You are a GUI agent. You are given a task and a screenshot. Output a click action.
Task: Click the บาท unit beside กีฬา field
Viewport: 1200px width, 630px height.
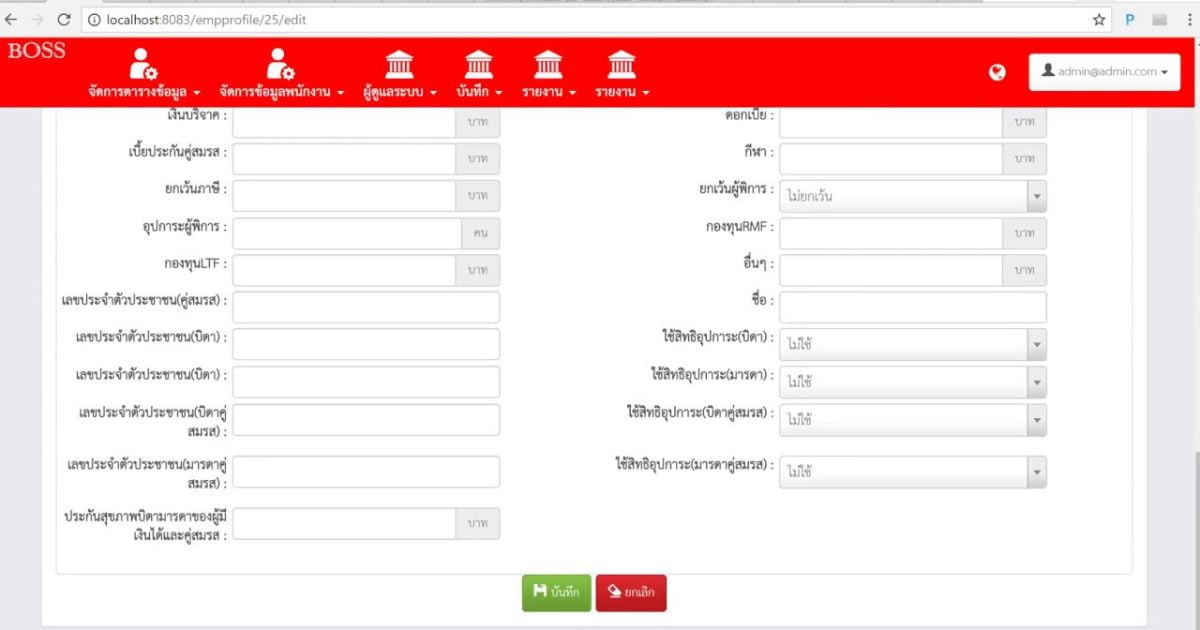(x=1025, y=158)
